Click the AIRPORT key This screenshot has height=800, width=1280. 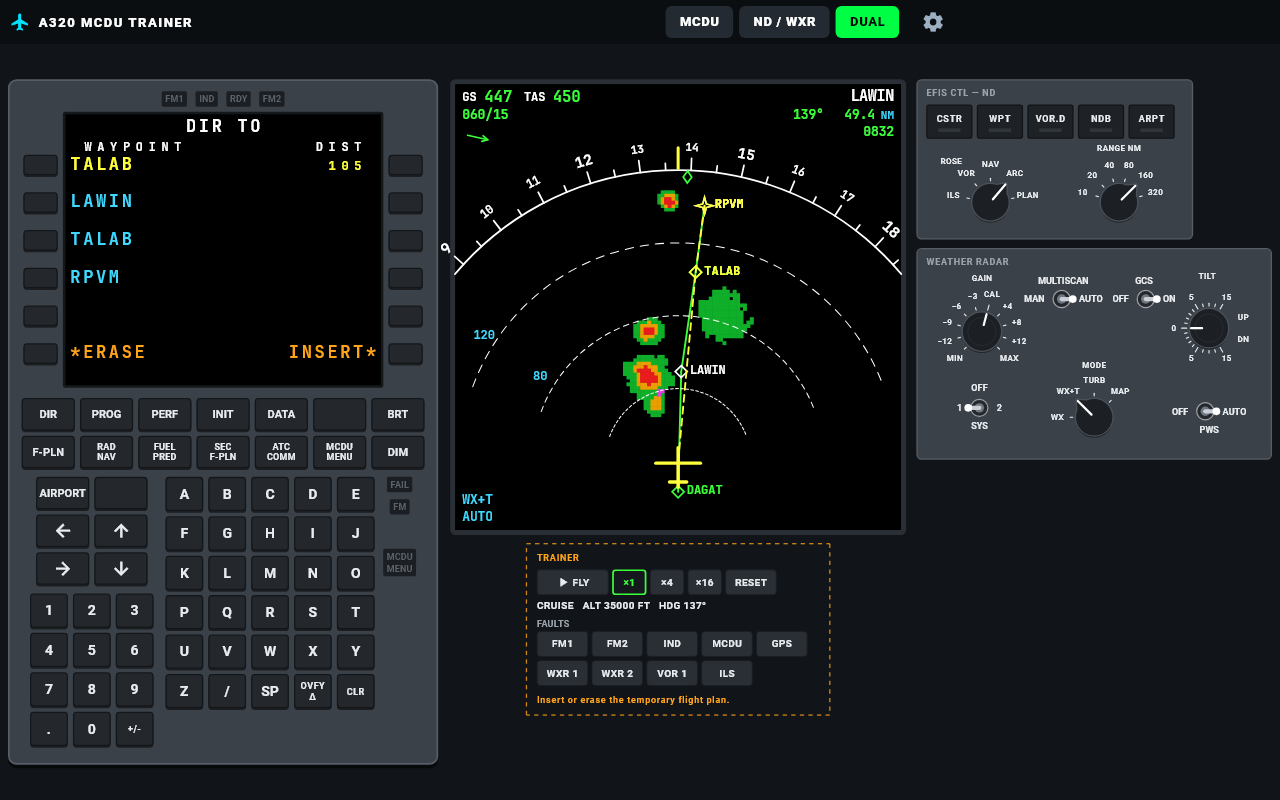(63, 493)
